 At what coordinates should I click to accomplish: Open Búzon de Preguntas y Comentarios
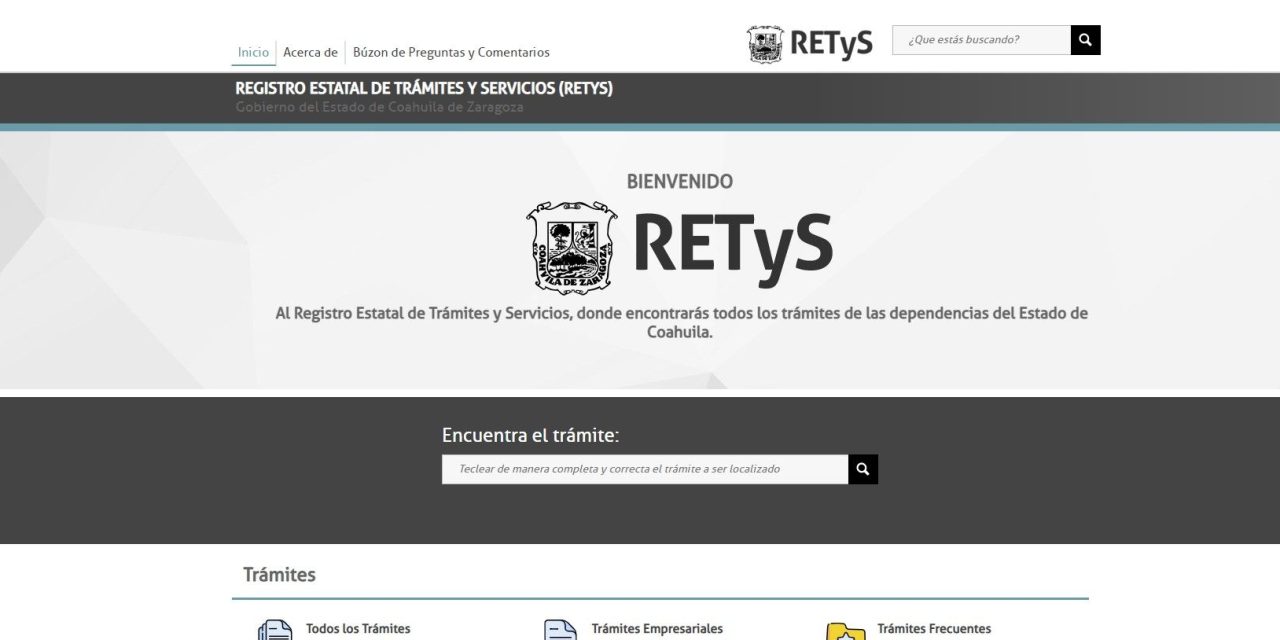point(451,52)
